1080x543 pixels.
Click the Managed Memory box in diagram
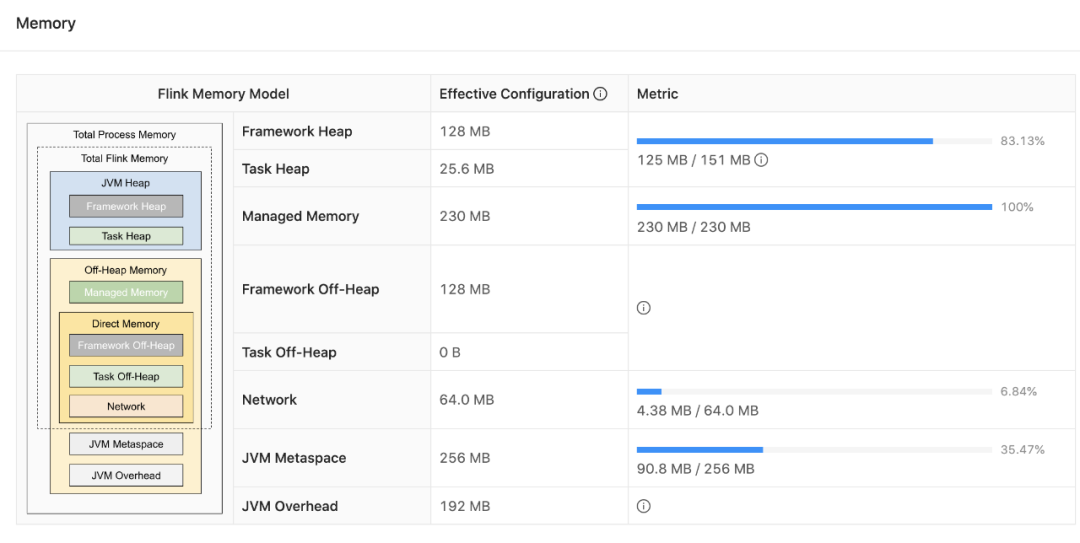pos(126,292)
